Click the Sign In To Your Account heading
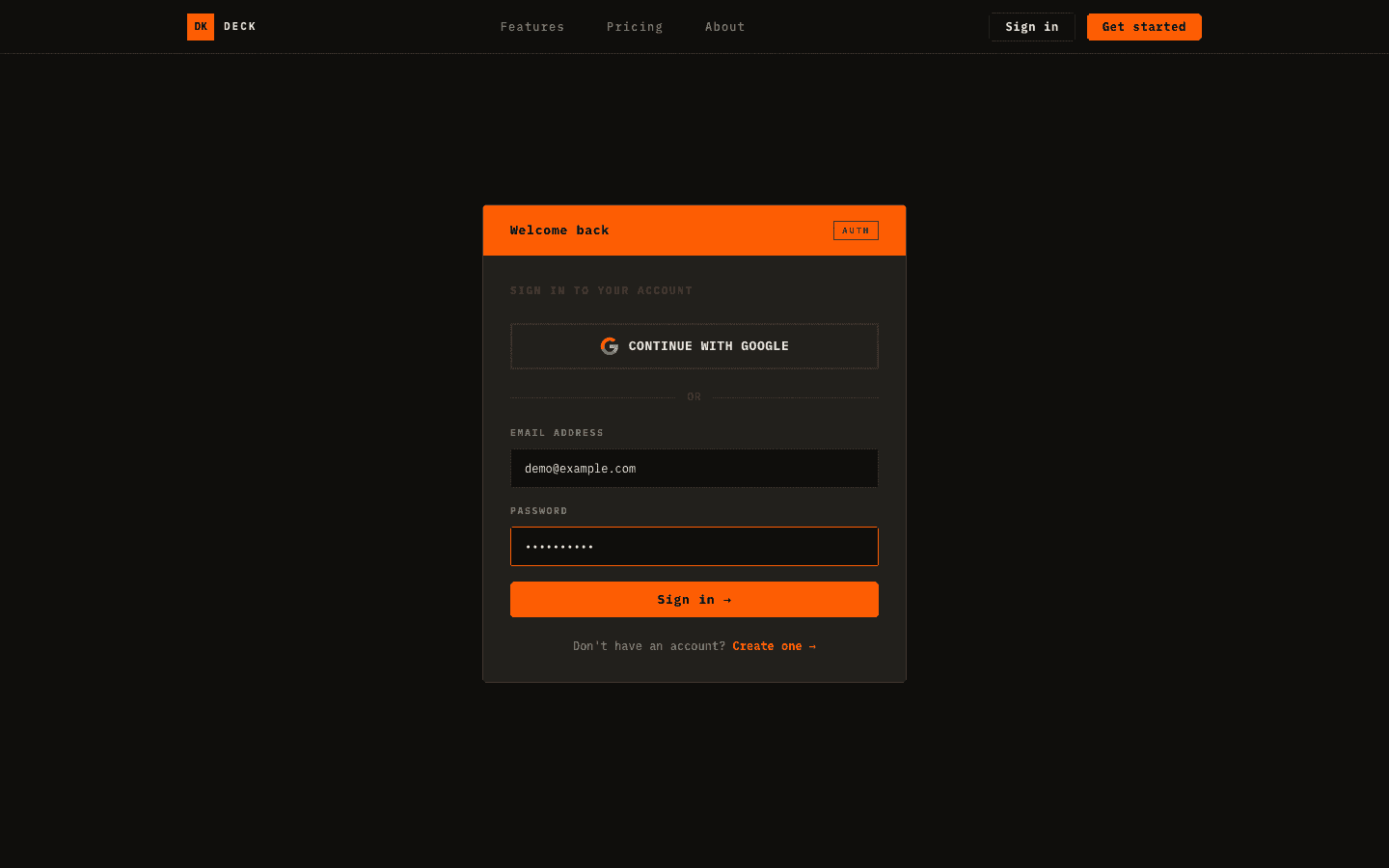 [x=601, y=290]
